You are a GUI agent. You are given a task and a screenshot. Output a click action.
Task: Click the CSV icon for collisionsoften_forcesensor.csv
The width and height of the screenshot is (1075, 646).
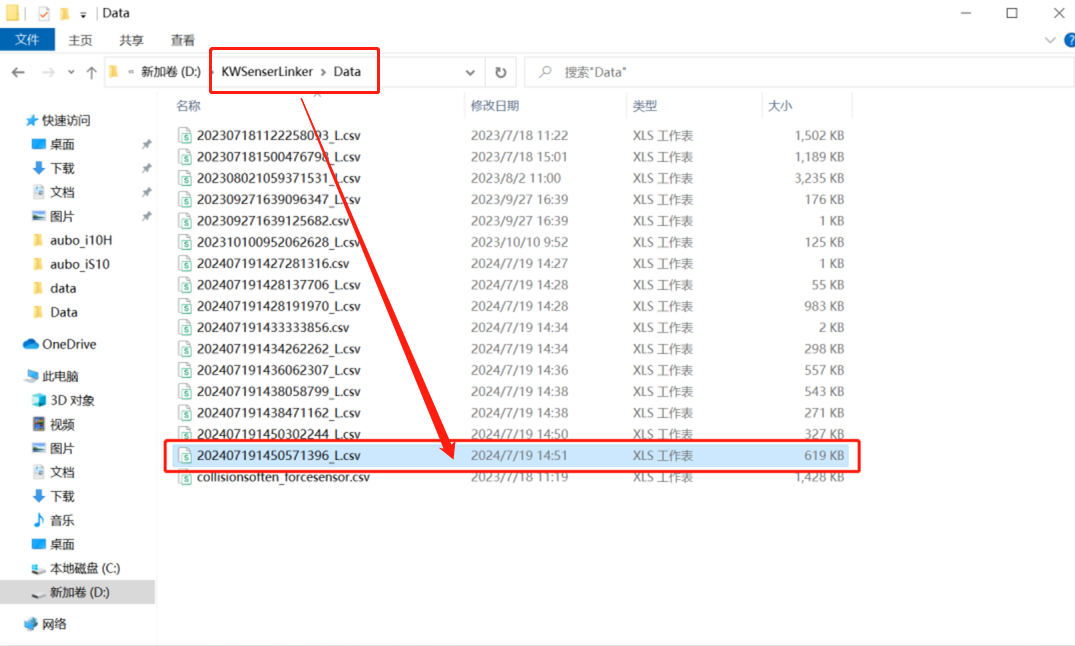click(x=184, y=477)
